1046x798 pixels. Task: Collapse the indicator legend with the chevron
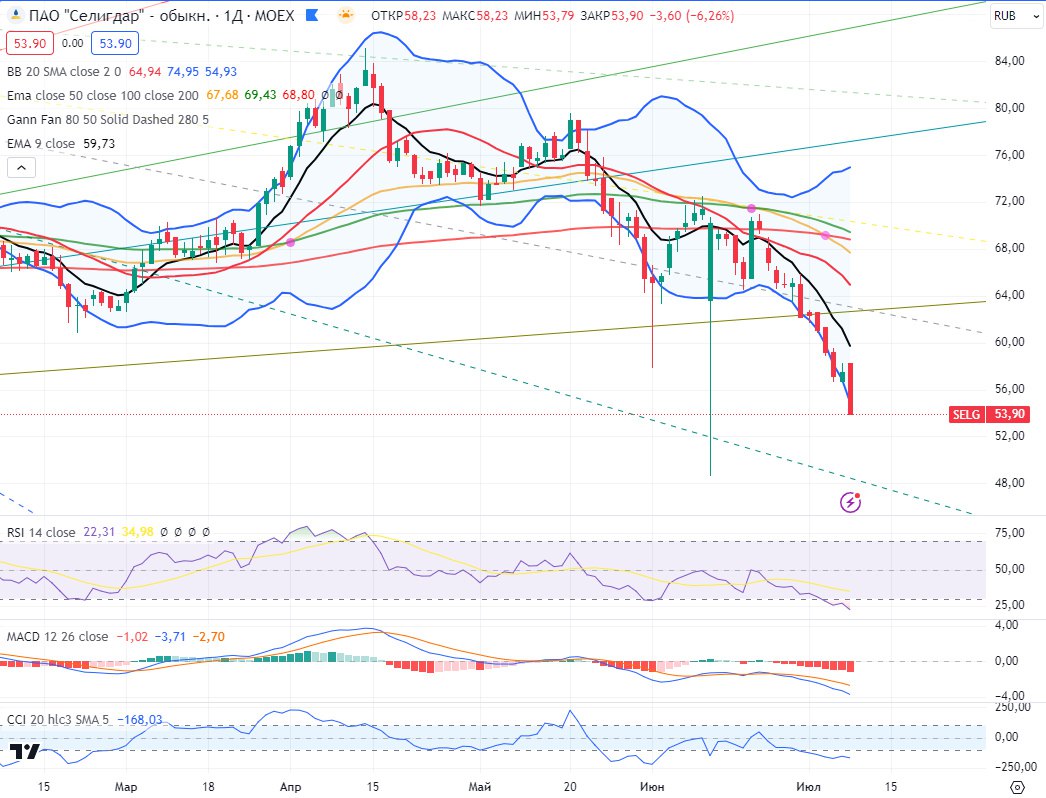[x=21, y=167]
